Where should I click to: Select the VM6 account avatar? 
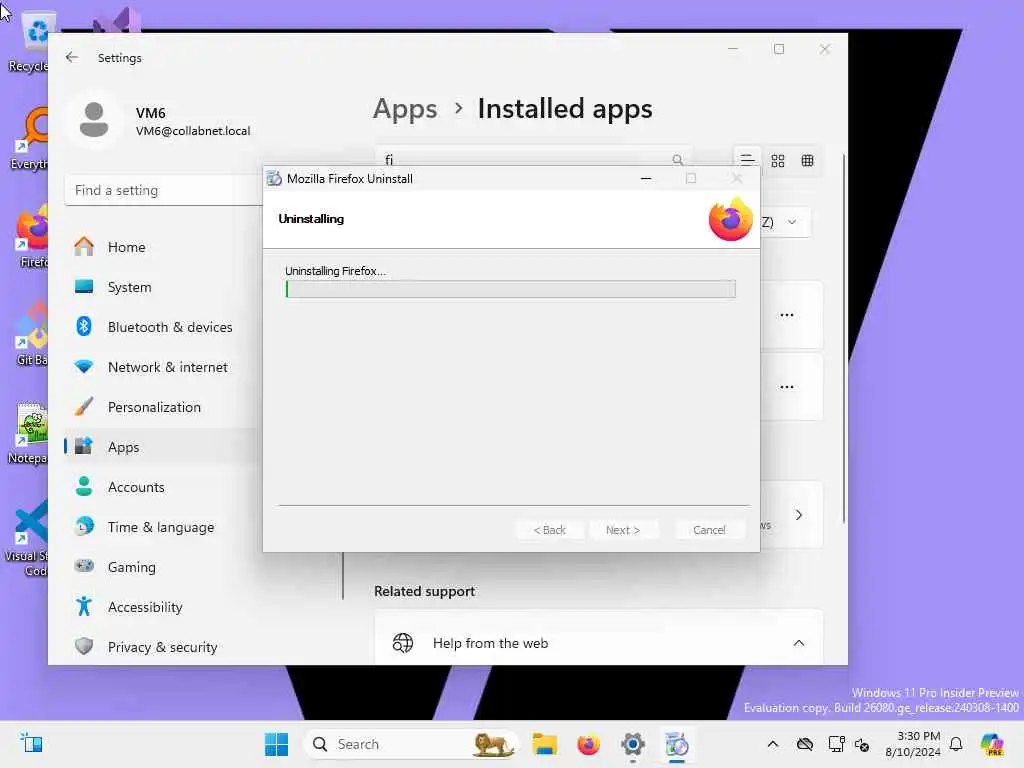[x=94, y=120]
